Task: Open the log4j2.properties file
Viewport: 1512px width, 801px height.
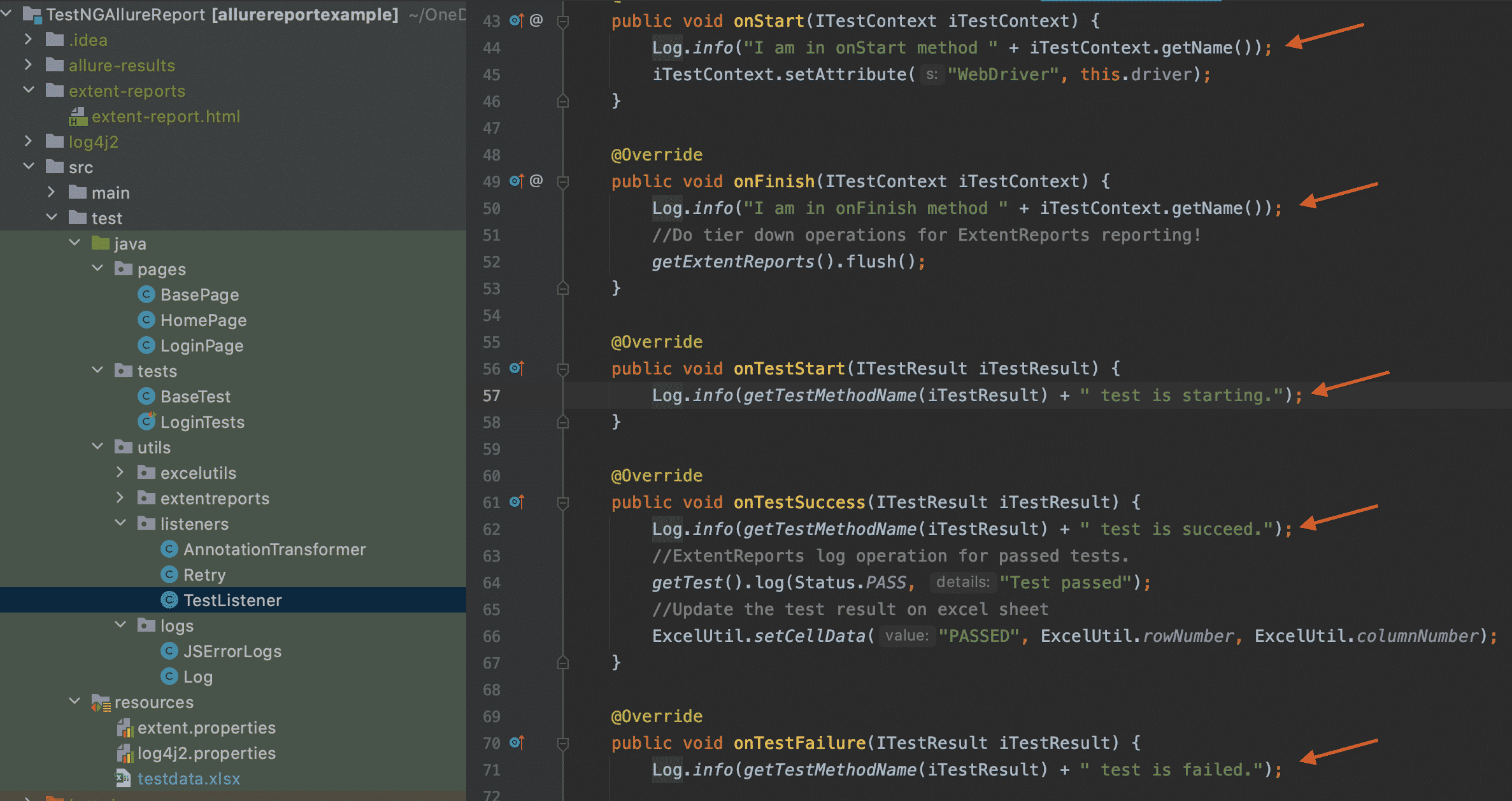Action: tap(206, 753)
